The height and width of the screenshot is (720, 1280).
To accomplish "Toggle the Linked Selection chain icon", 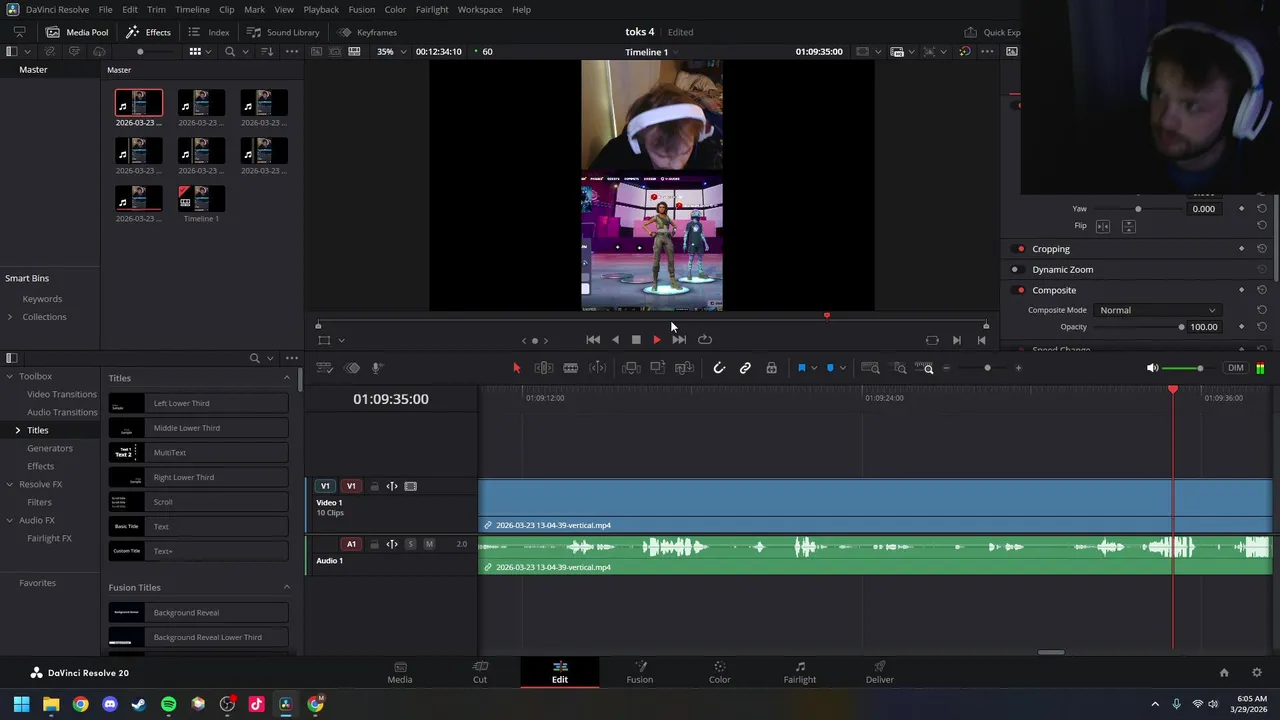I will click(x=745, y=368).
